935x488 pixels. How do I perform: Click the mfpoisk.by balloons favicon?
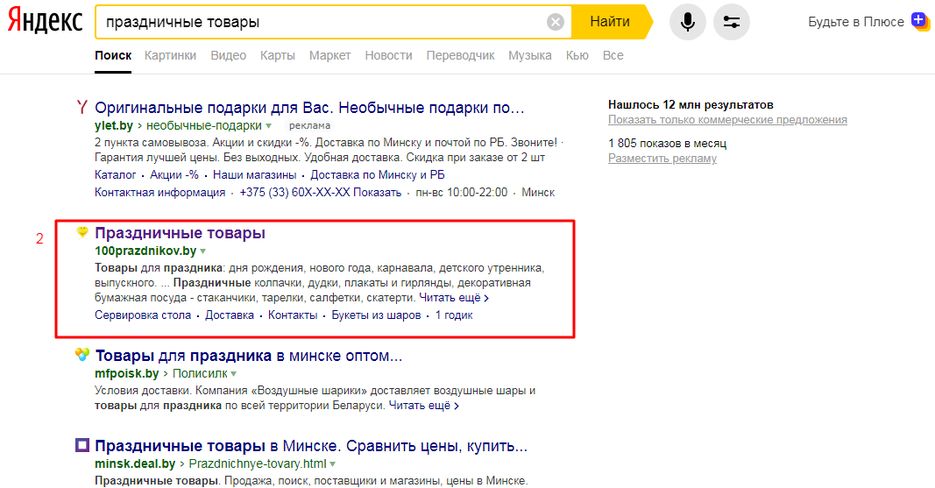click(82, 355)
